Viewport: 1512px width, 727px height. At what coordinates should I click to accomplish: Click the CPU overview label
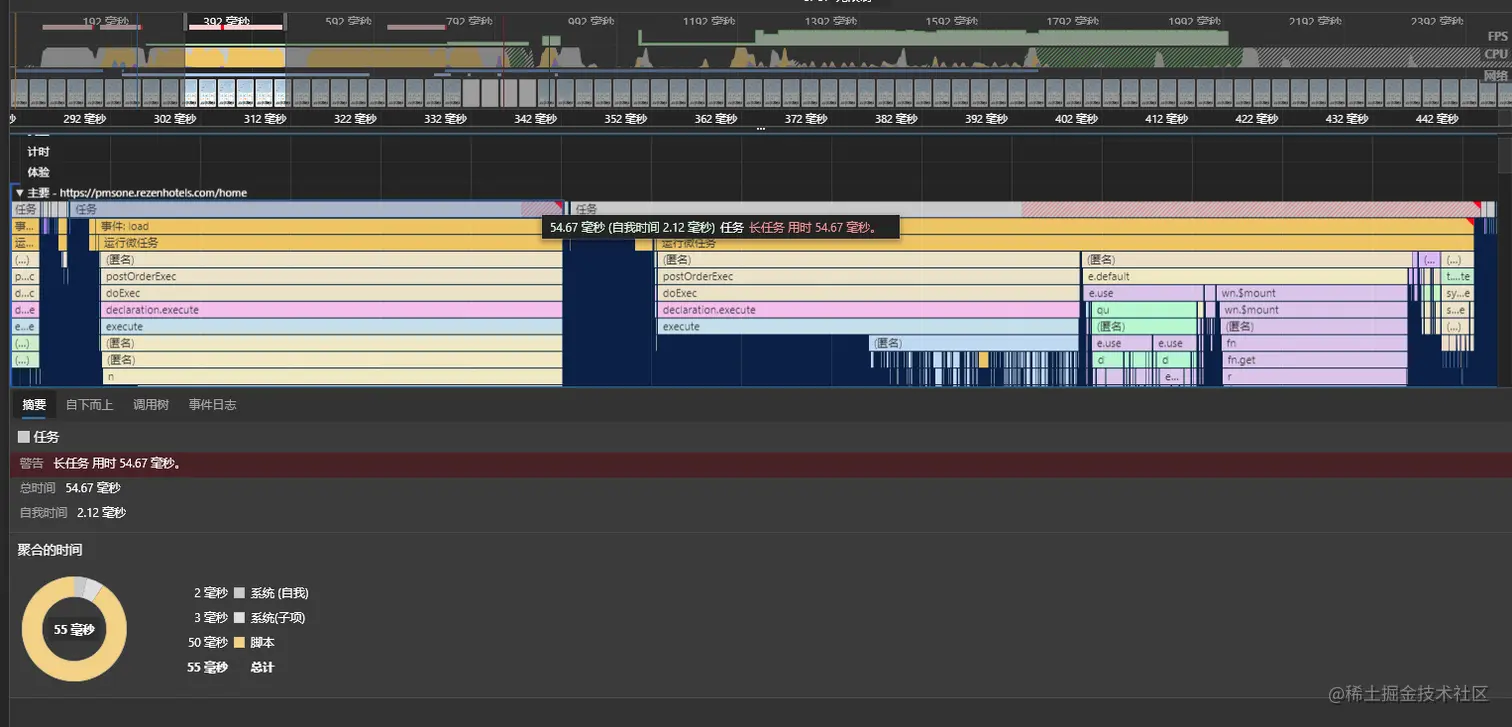coord(1496,54)
